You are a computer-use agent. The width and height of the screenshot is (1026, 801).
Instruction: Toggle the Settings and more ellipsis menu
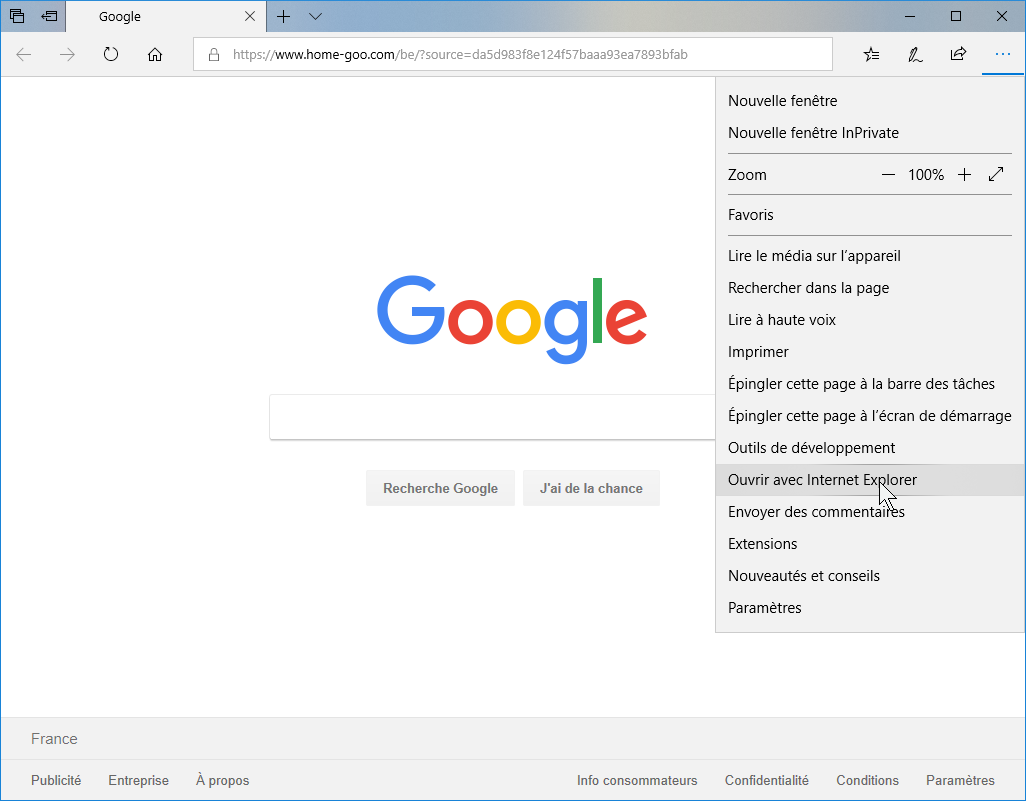click(x=1002, y=54)
